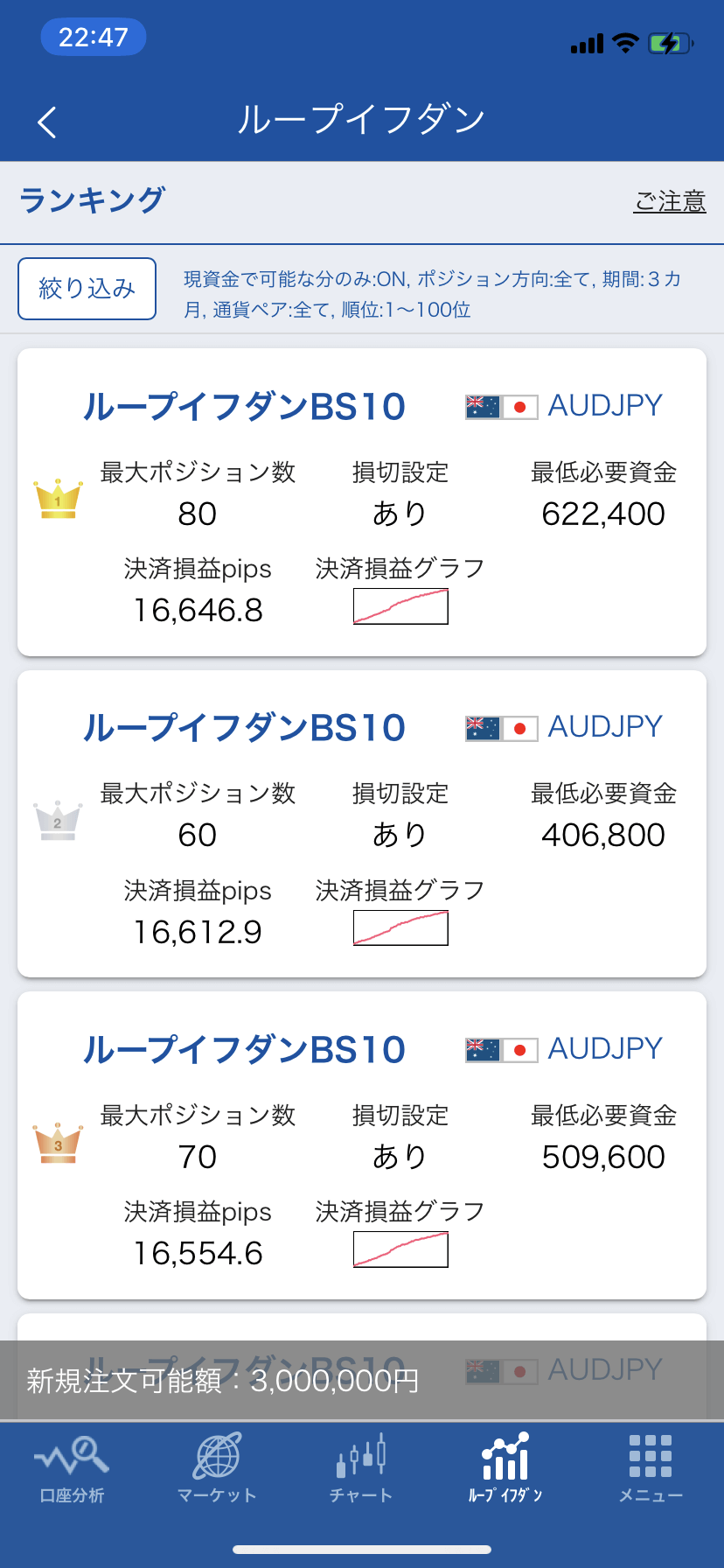
Task: Select the first ループイフダンBS10 title
Action: [x=244, y=407]
